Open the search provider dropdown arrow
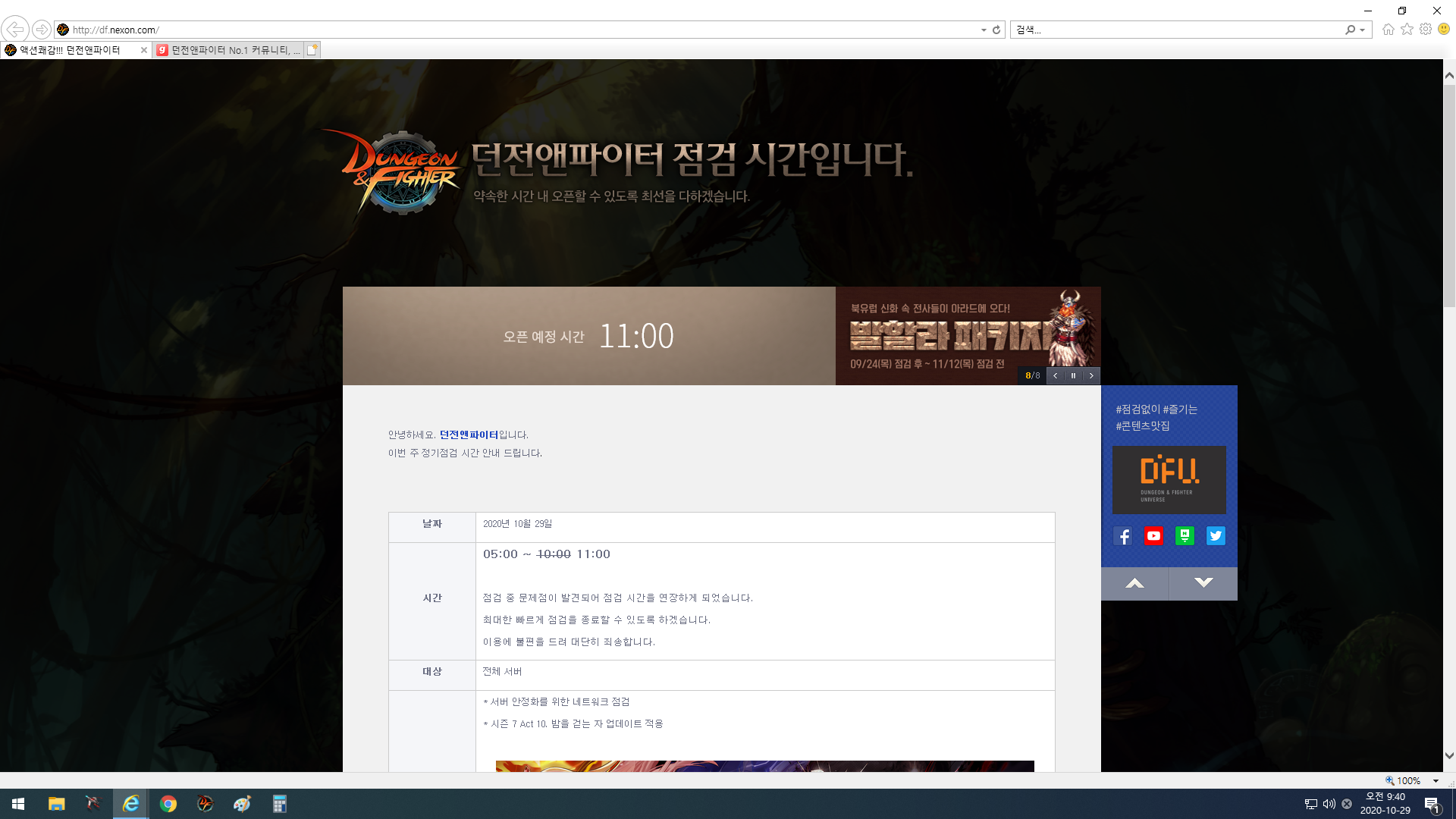The image size is (1456, 819). [x=1363, y=30]
